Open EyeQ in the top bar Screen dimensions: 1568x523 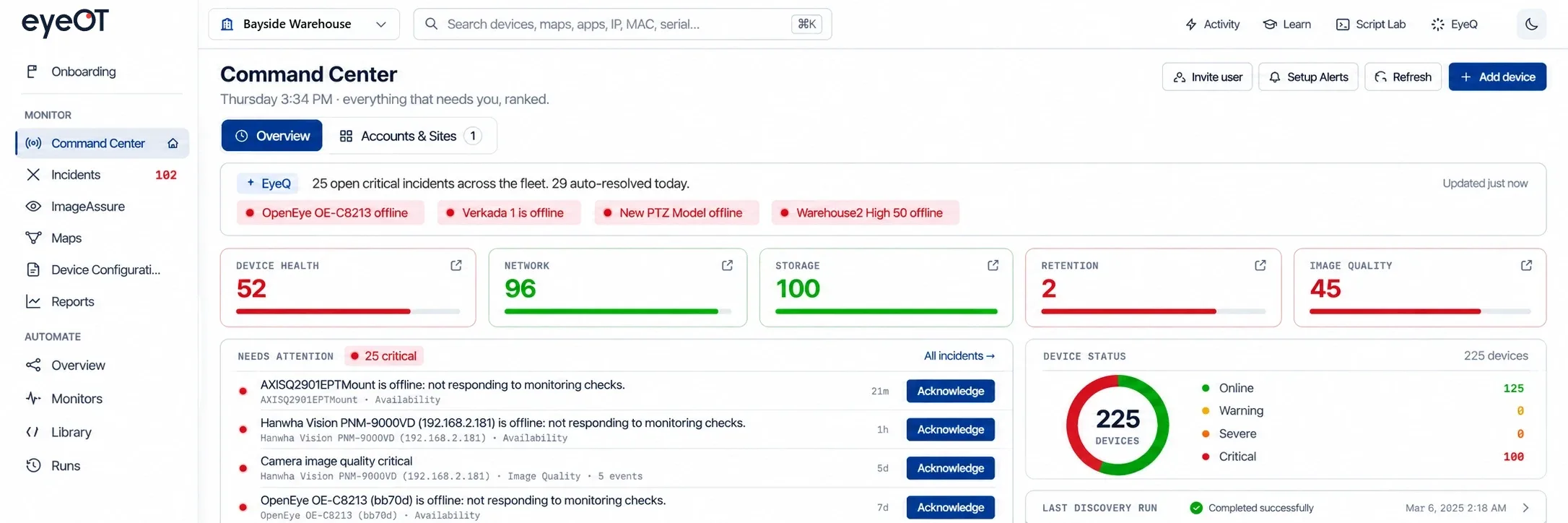[x=1455, y=25]
